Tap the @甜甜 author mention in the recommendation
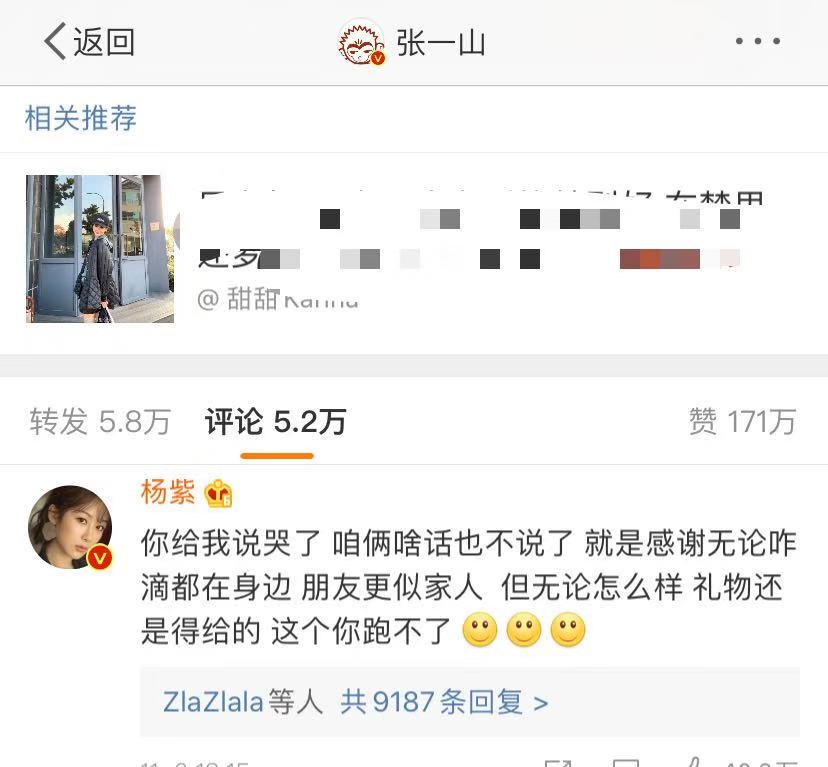 click(x=278, y=299)
